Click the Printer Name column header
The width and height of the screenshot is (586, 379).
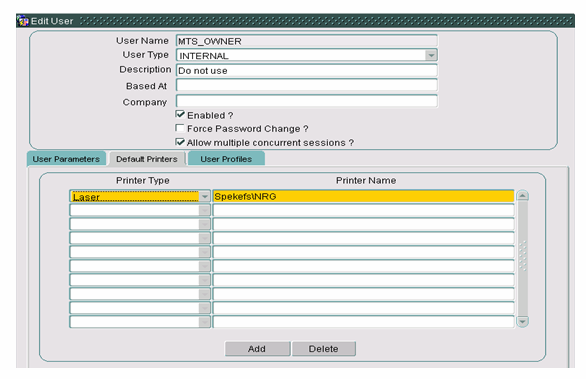pyautogui.click(x=366, y=181)
